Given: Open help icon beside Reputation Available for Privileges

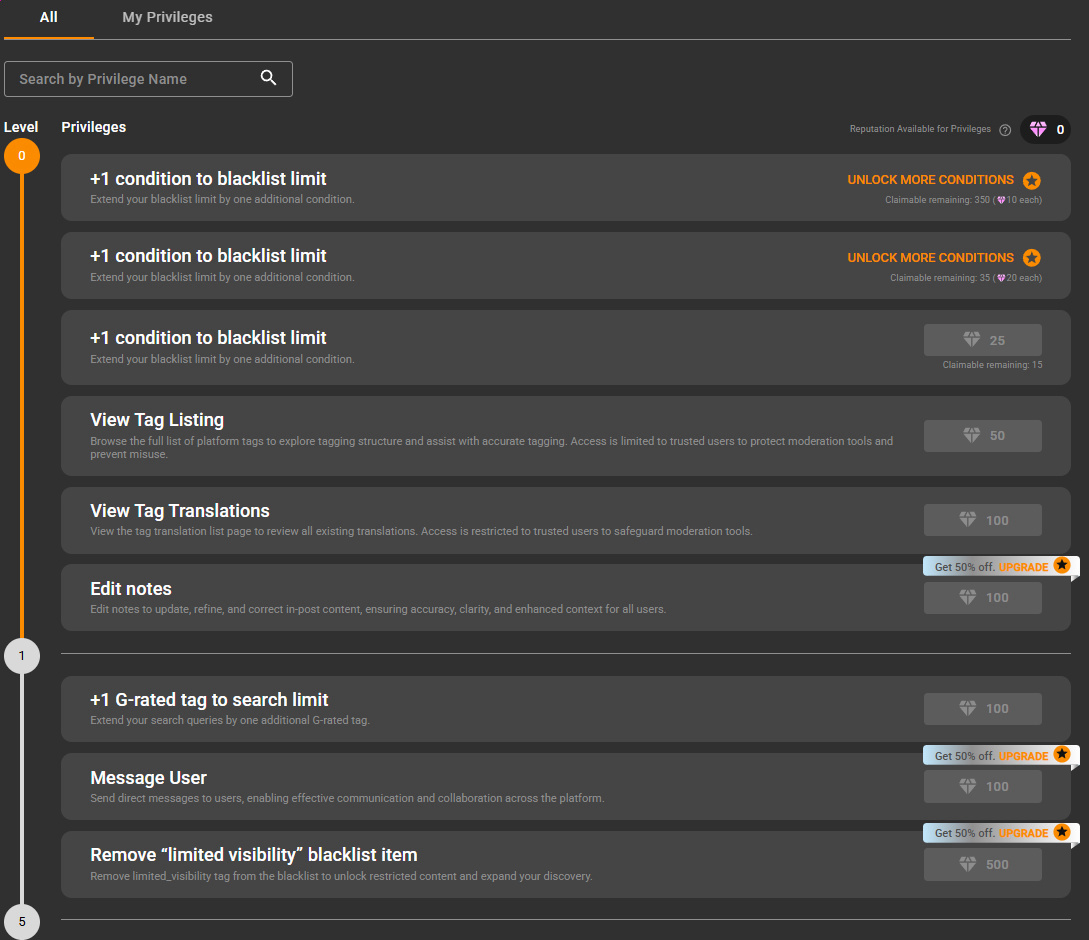Looking at the screenshot, I should tap(1005, 130).
